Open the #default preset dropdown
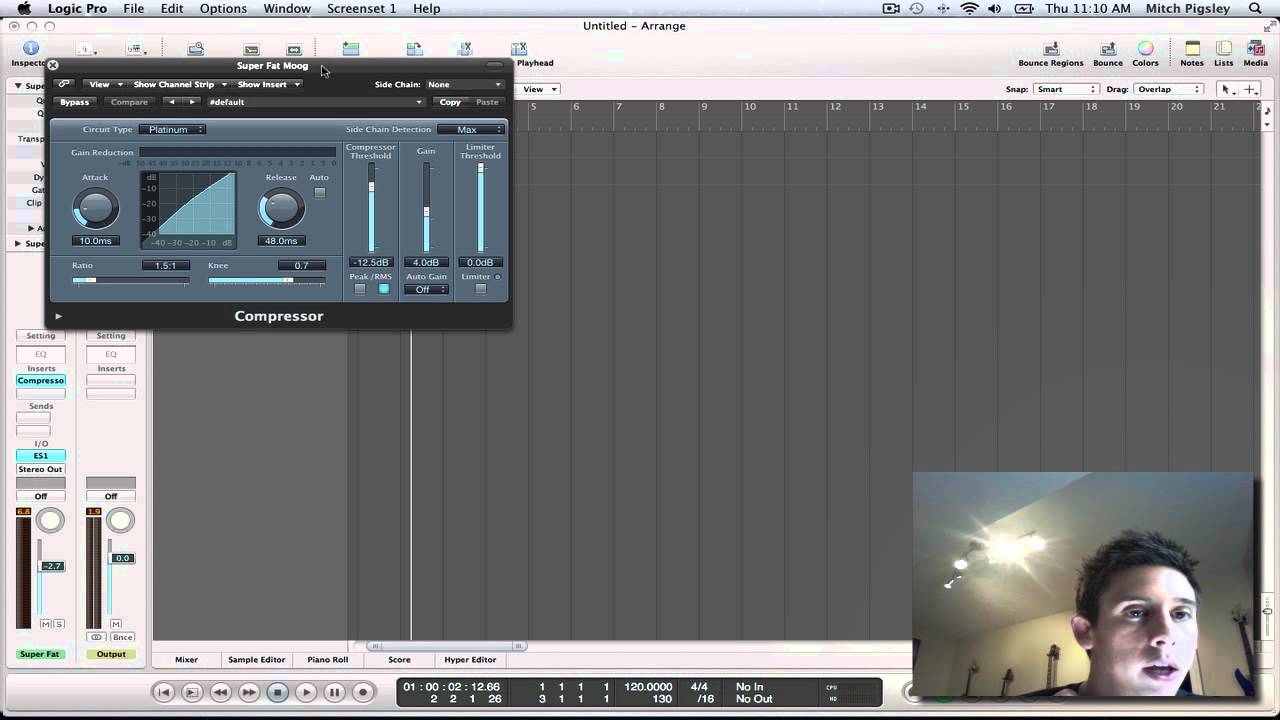This screenshot has width=1280, height=720. [315, 102]
